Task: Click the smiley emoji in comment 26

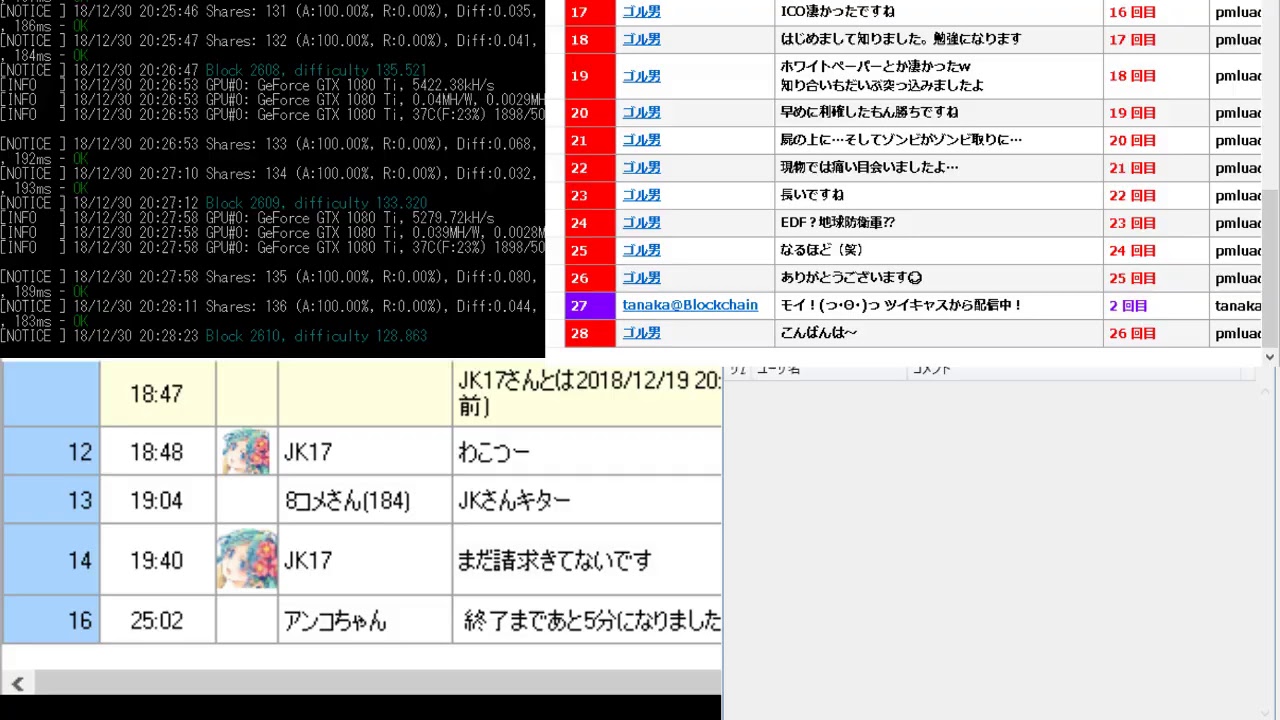Action: (915, 278)
